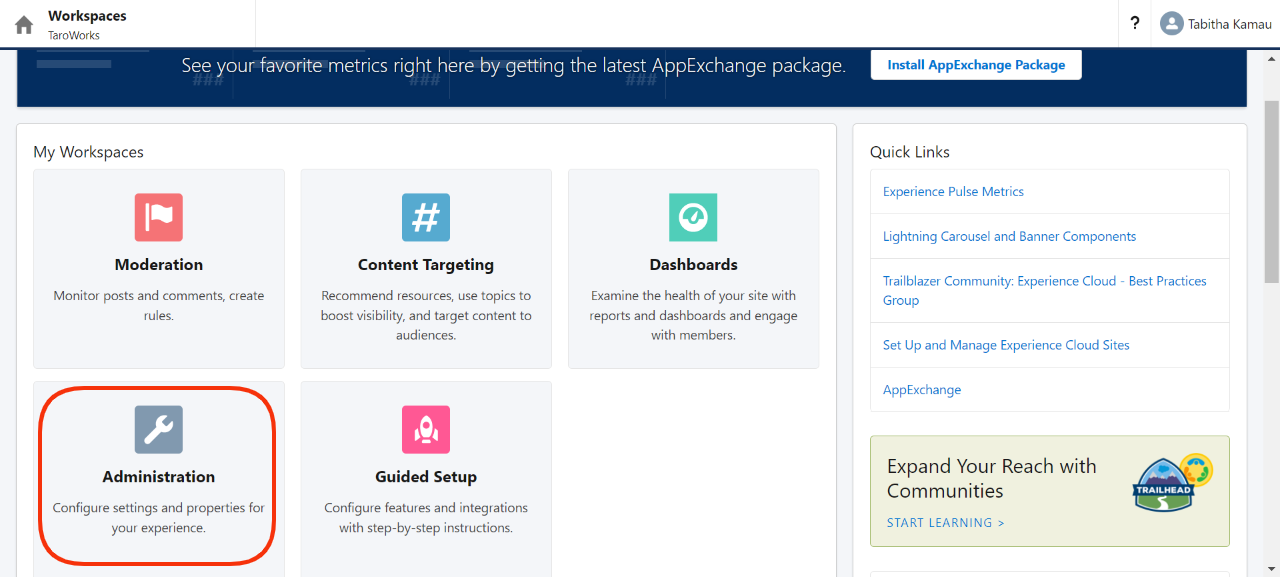
Task: Open the Administration workspace title
Action: [159, 477]
